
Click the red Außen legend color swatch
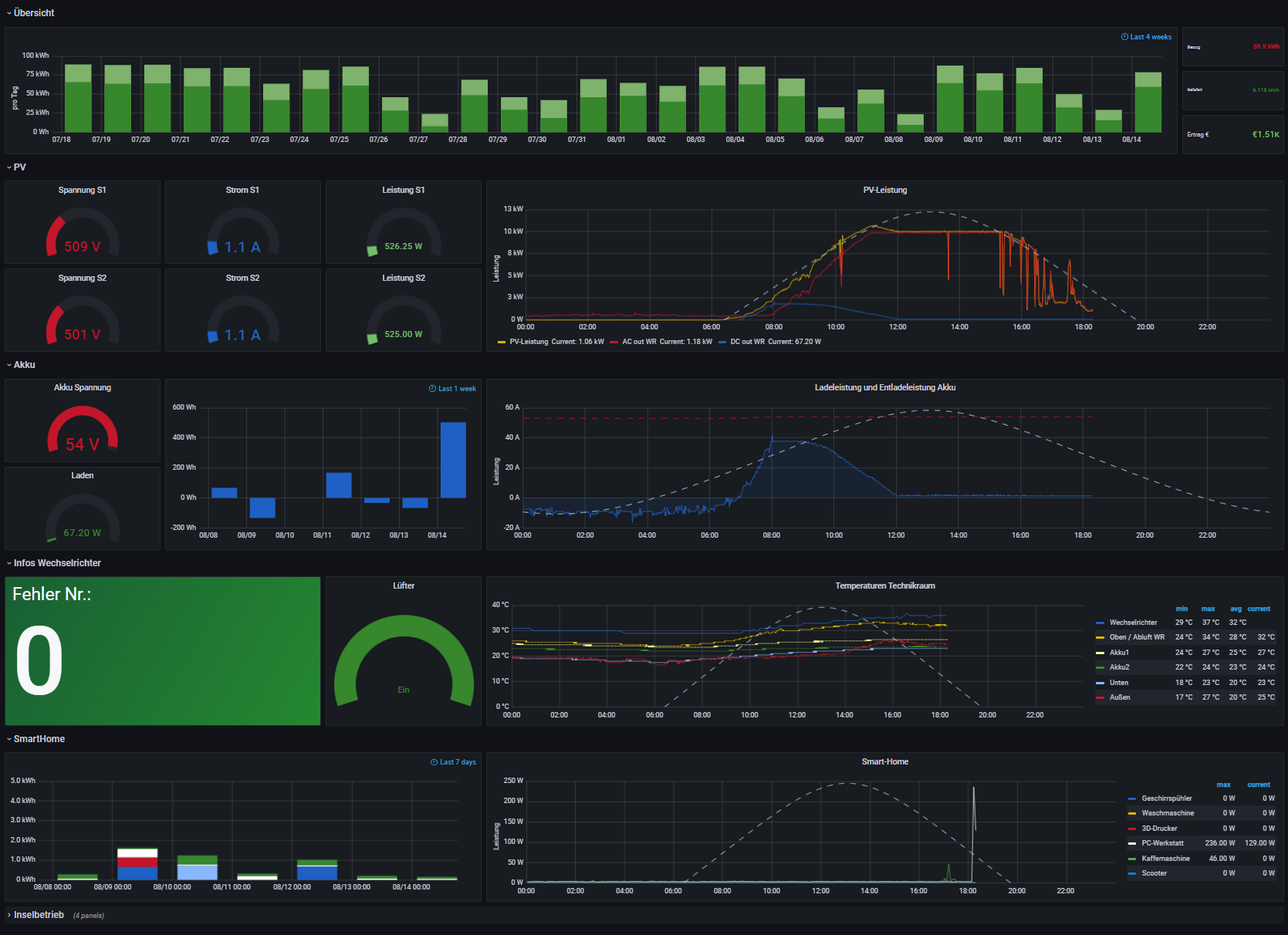click(1100, 698)
